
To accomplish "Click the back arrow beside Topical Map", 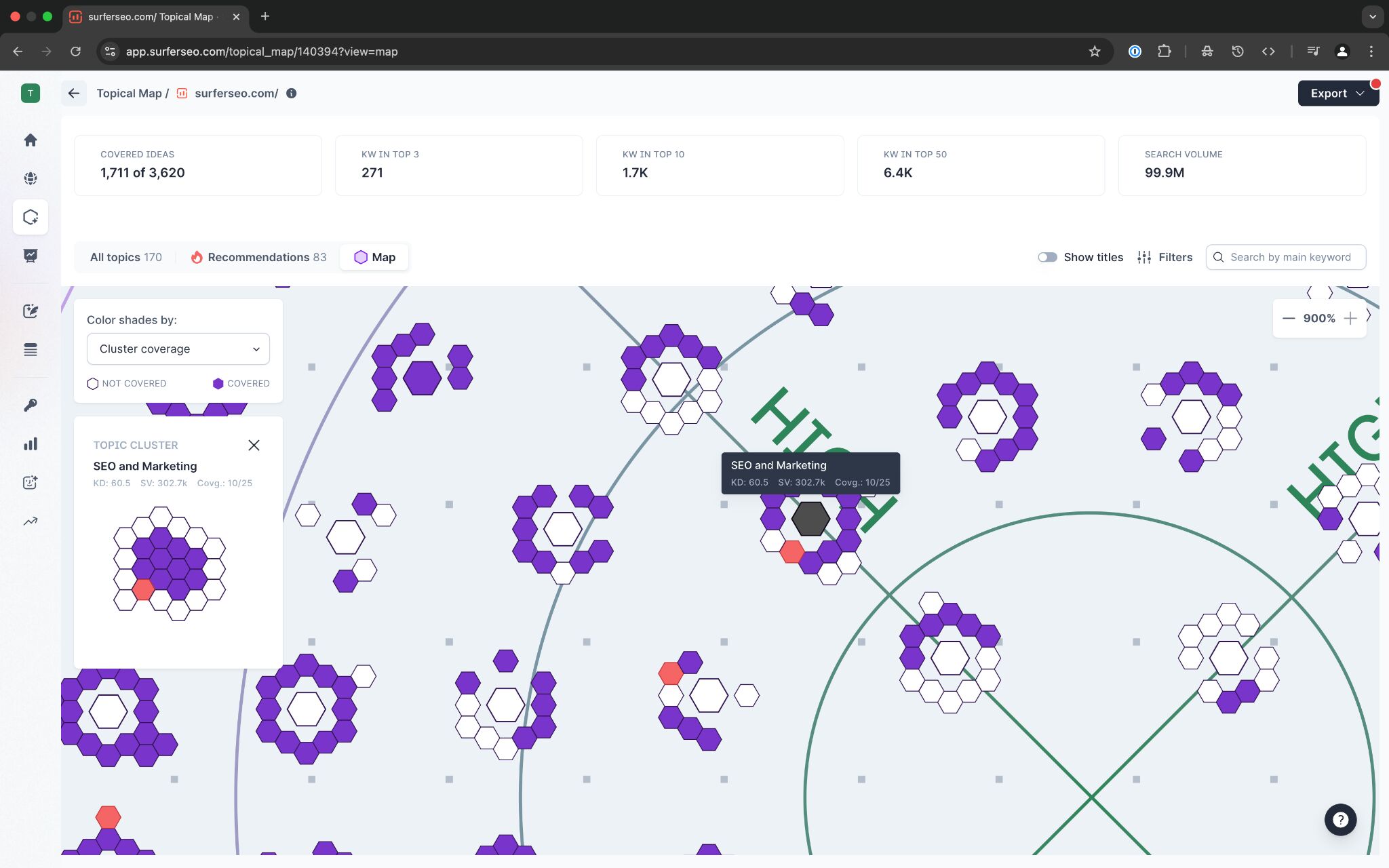I will 74,94.
